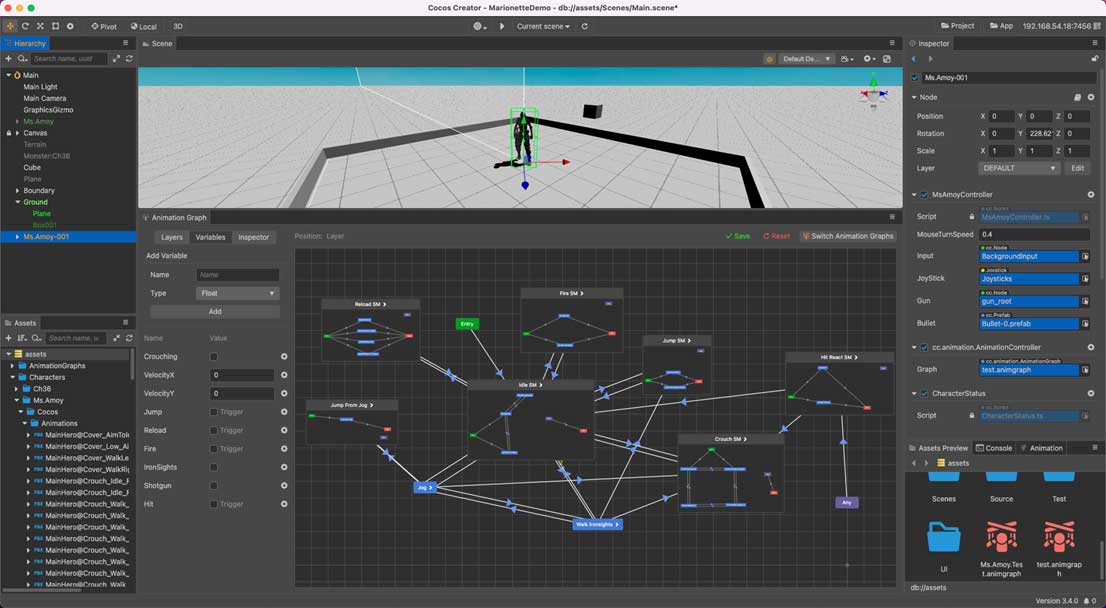Enable the IronSights checkbox

(x=214, y=467)
